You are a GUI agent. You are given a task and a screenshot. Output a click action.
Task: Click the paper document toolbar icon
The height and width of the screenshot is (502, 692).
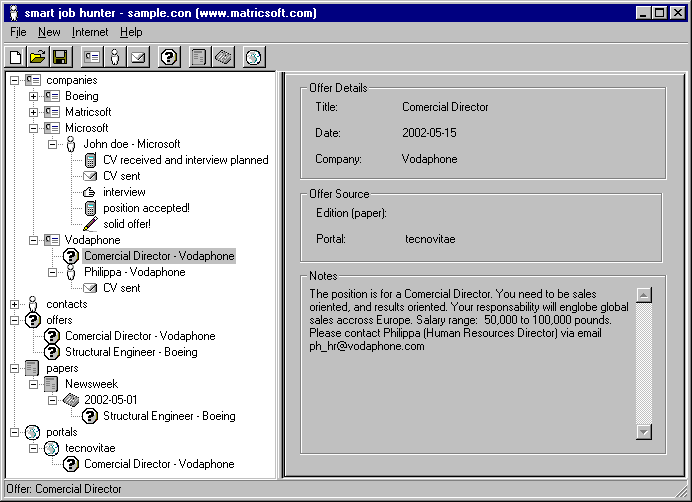coord(199,57)
